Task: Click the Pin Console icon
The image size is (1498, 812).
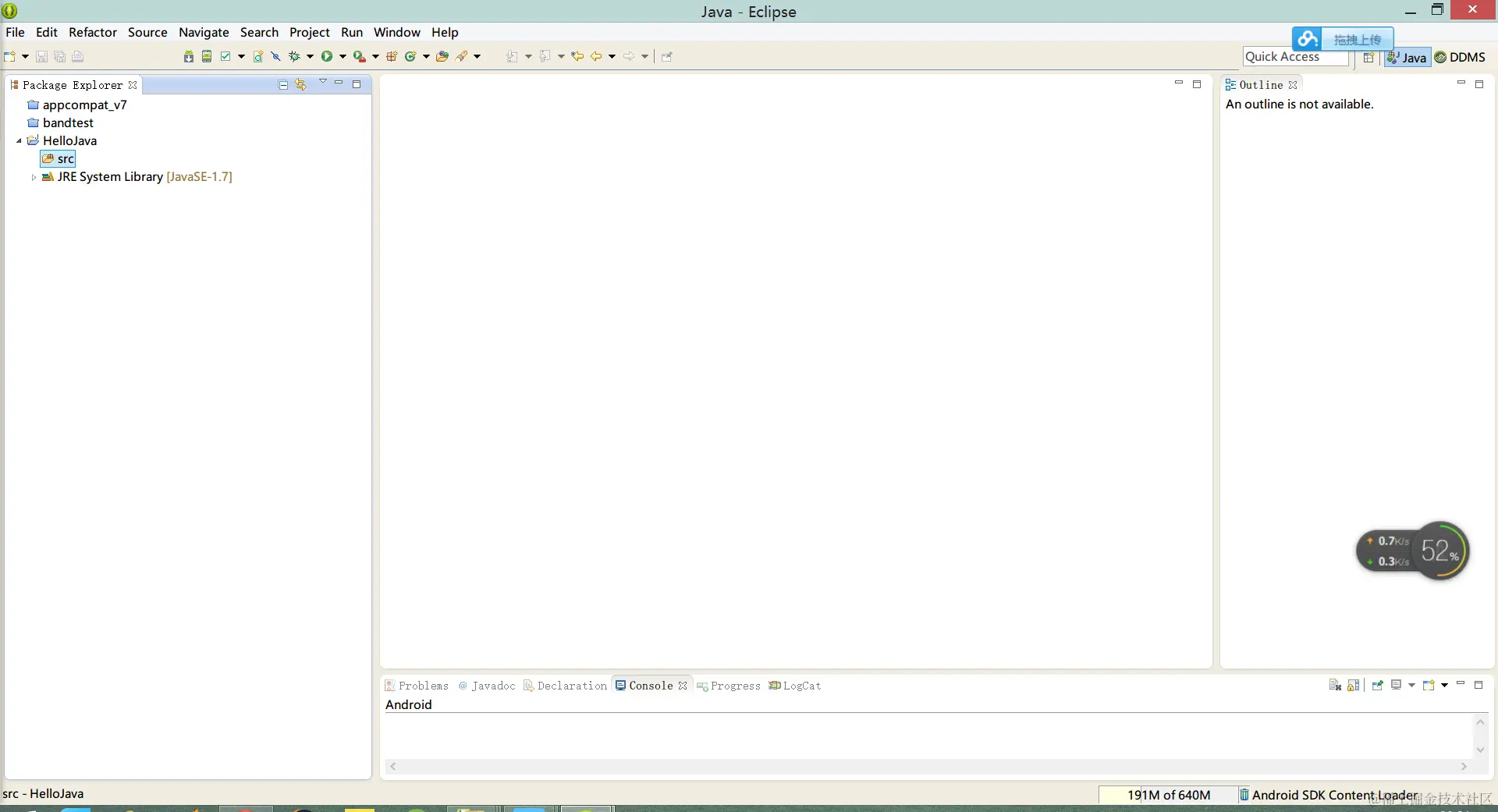Action: pyautogui.click(x=1377, y=685)
